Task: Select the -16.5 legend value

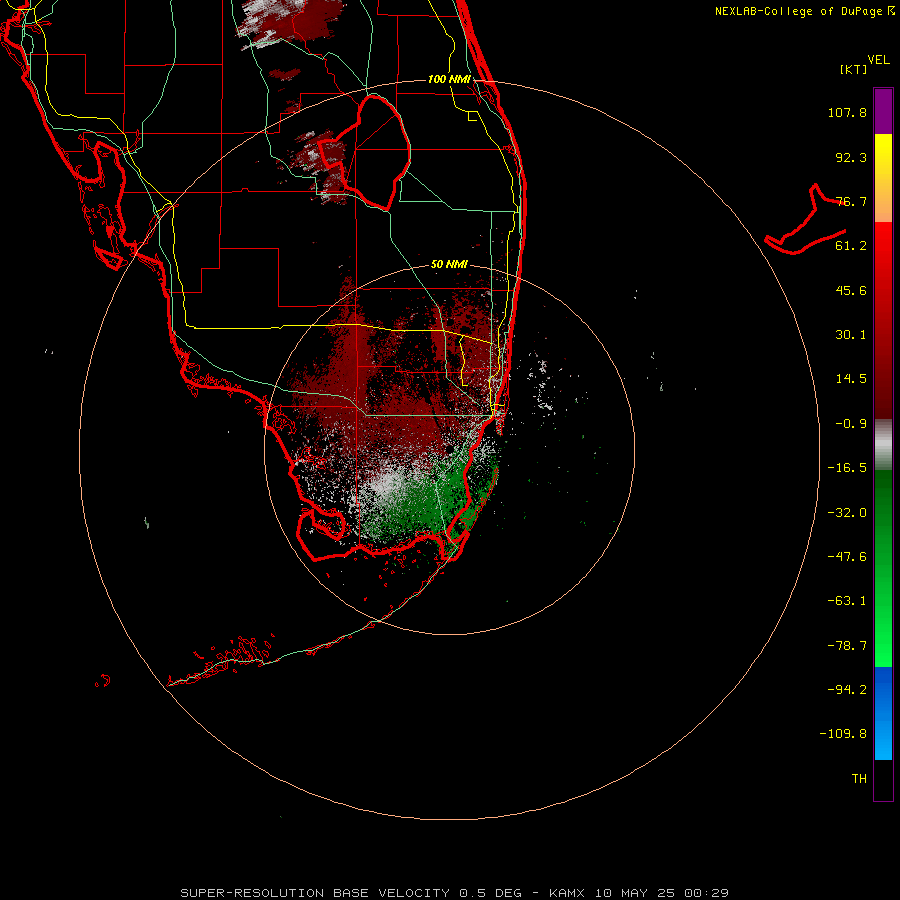Action: pyautogui.click(x=847, y=468)
